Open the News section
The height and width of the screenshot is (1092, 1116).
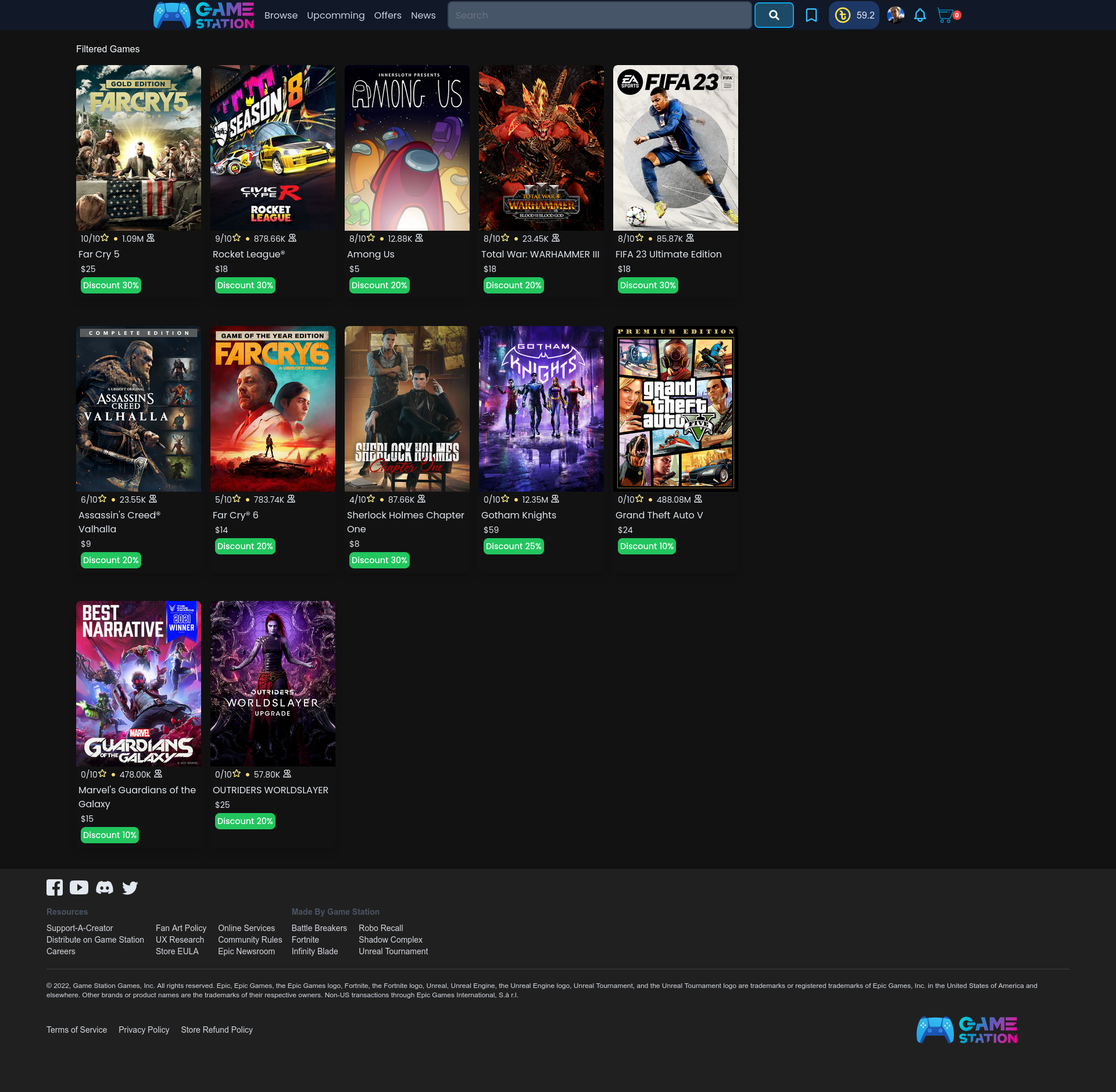[x=423, y=15]
